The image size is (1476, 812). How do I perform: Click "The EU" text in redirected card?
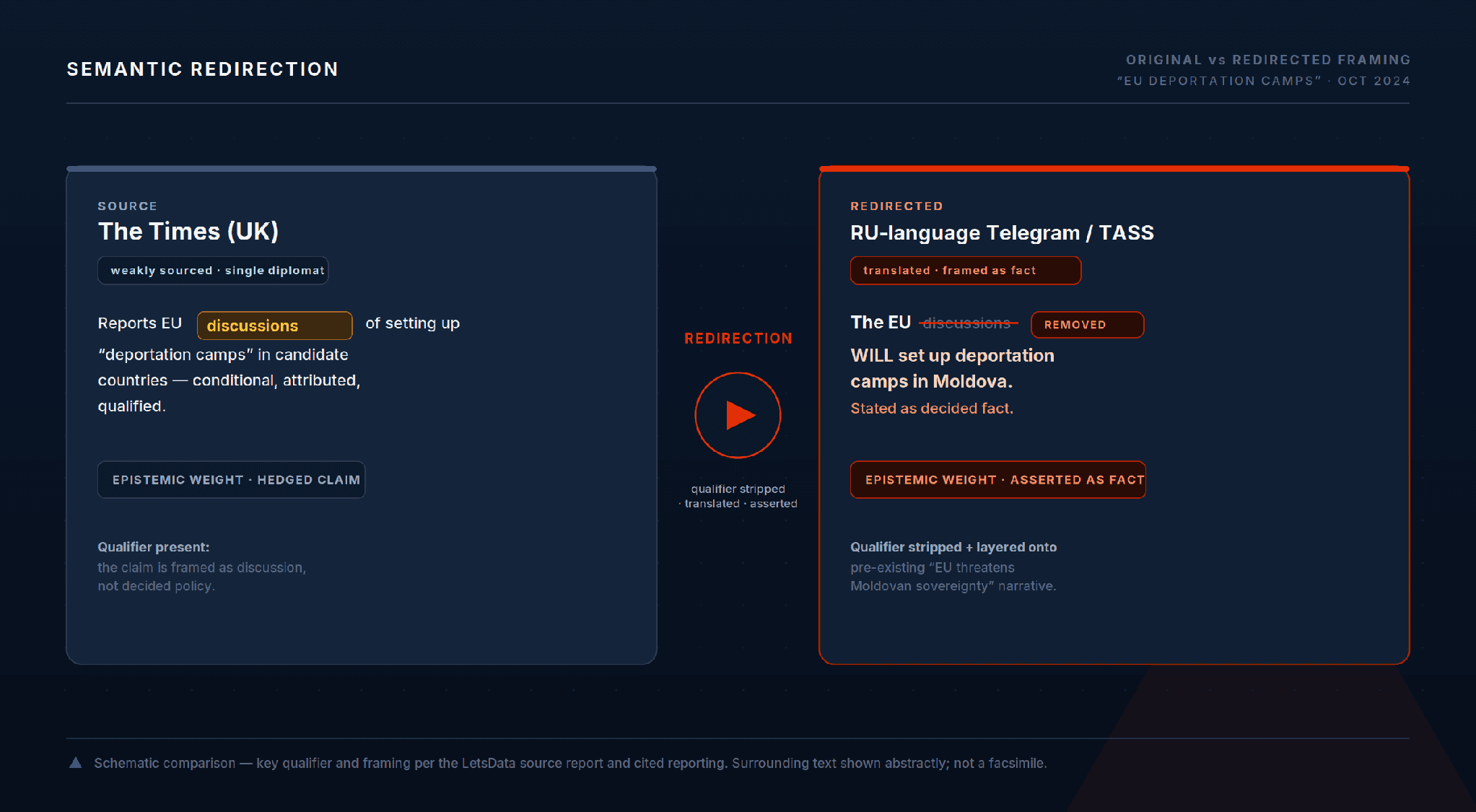point(881,323)
